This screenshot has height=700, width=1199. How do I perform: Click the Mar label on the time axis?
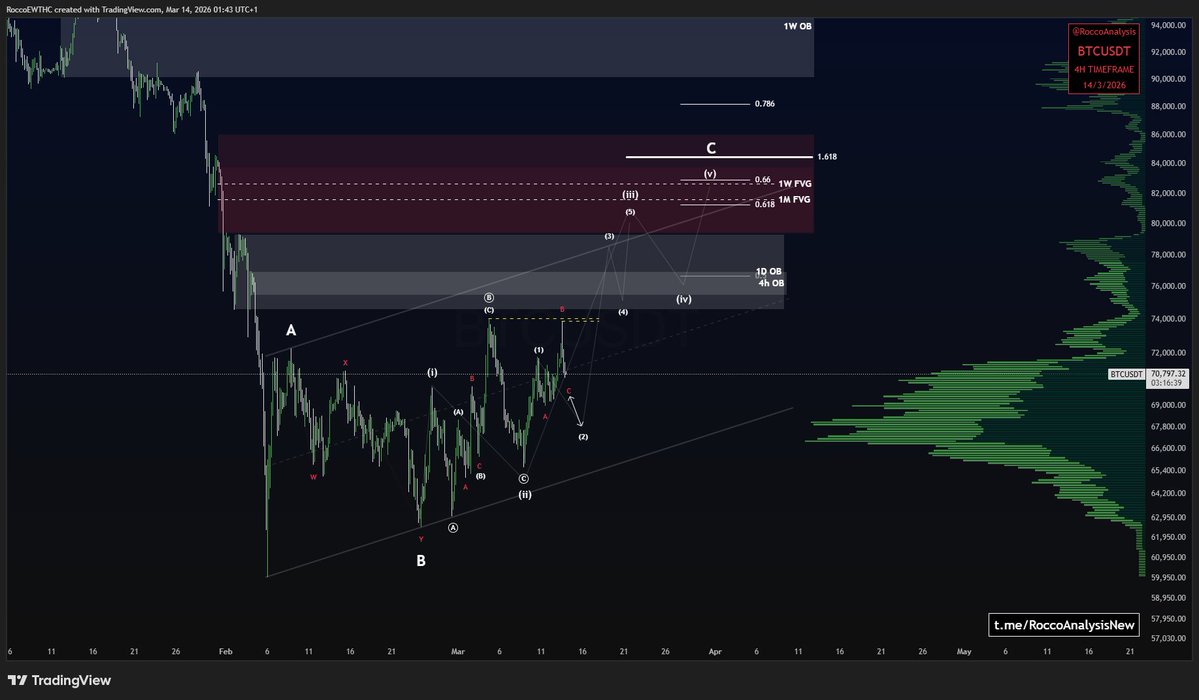[457, 651]
